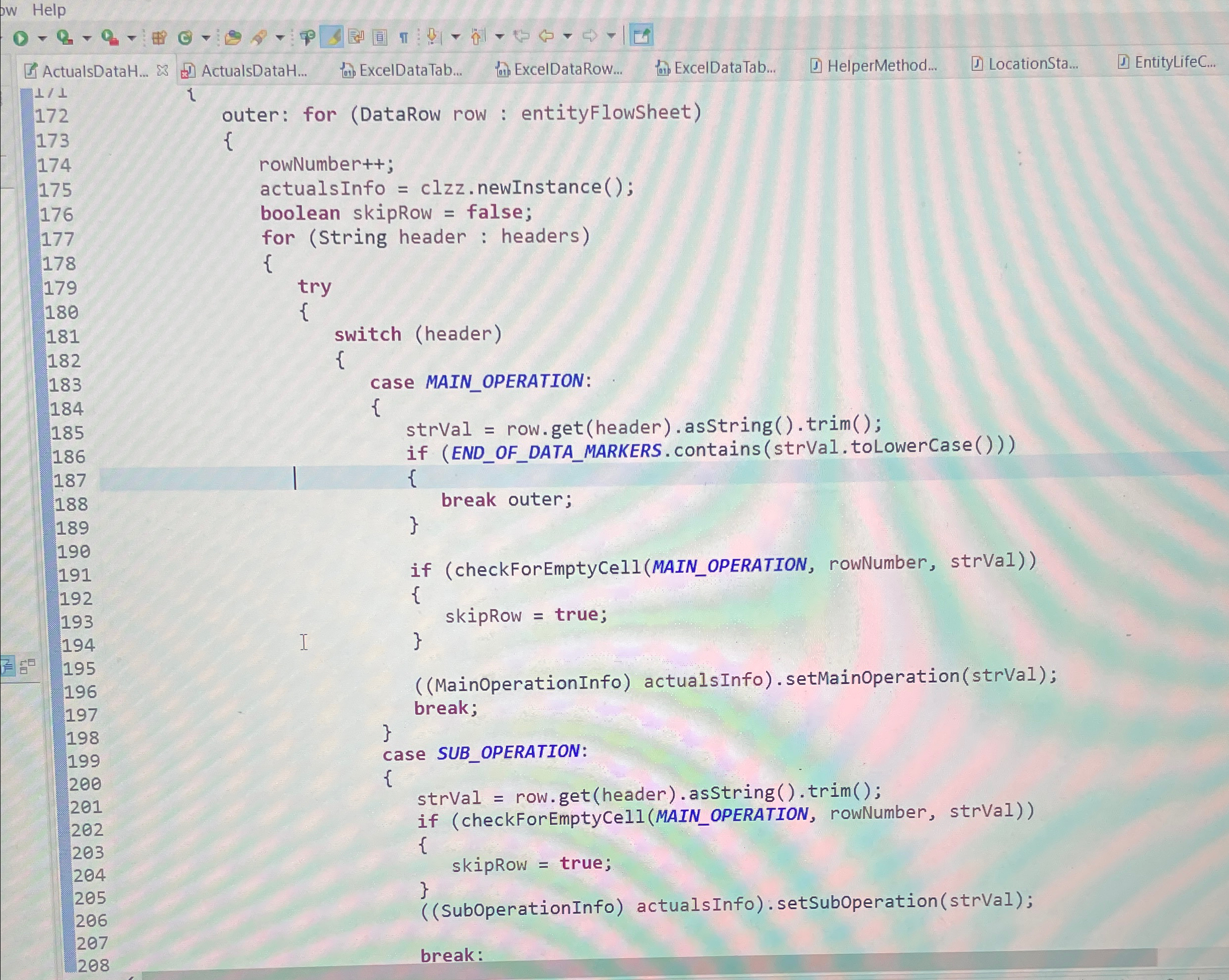This screenshot has width=1229, height=980.
Task: Click the Coverage launch icon
Action: 64,38
